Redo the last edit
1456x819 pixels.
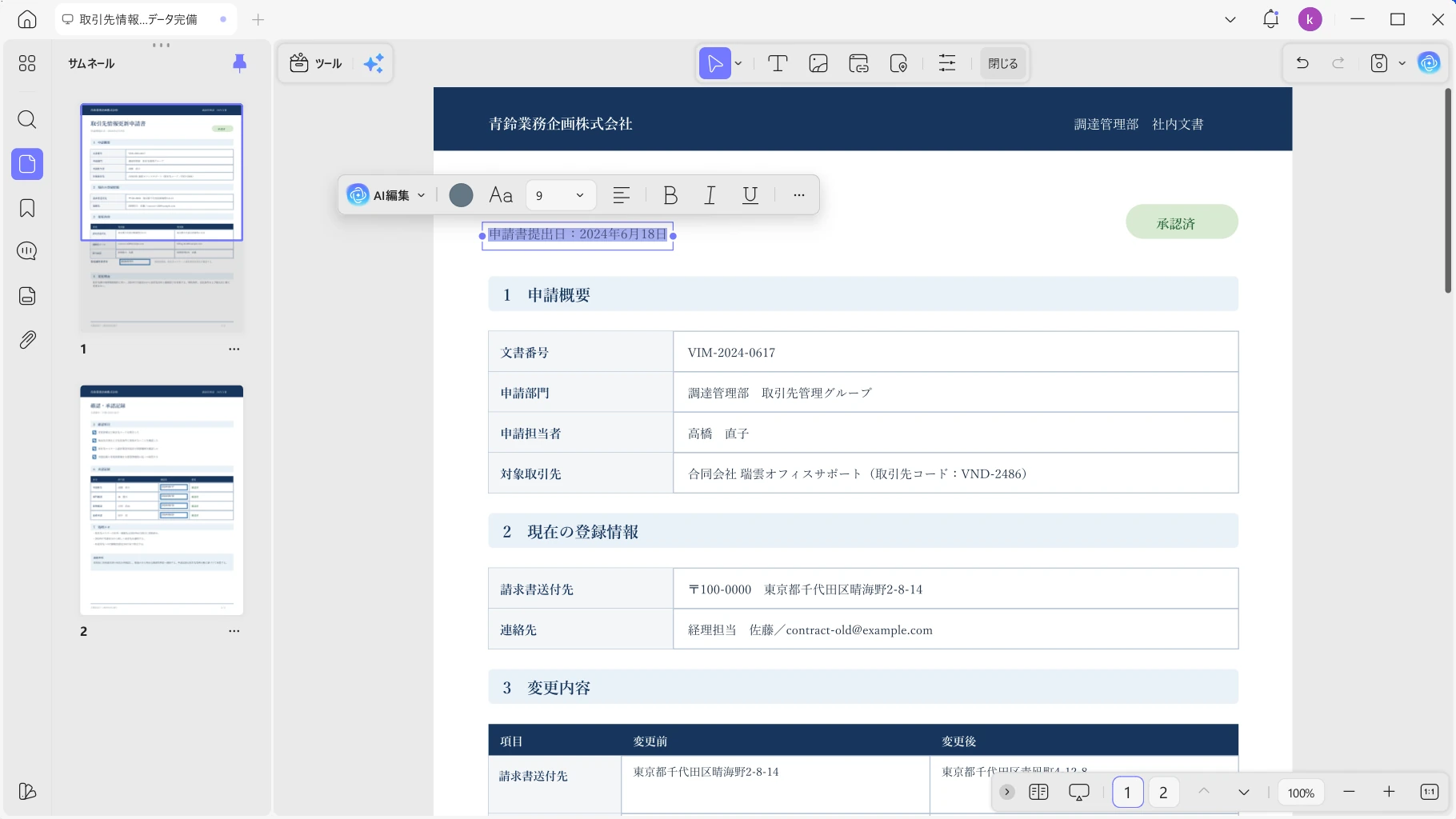click(x=1338, y=63)
